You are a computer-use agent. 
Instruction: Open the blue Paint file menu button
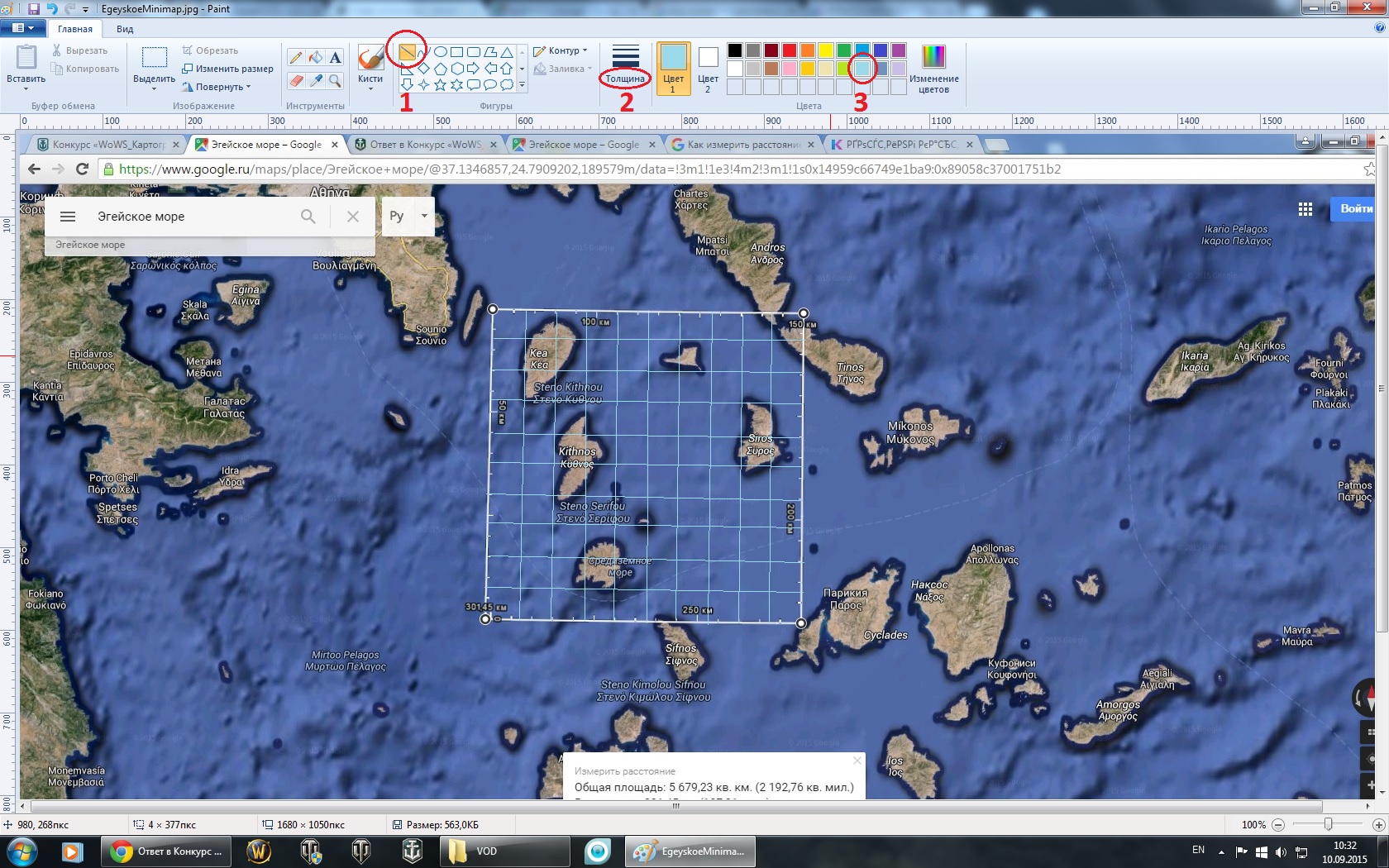pos(23,27)
